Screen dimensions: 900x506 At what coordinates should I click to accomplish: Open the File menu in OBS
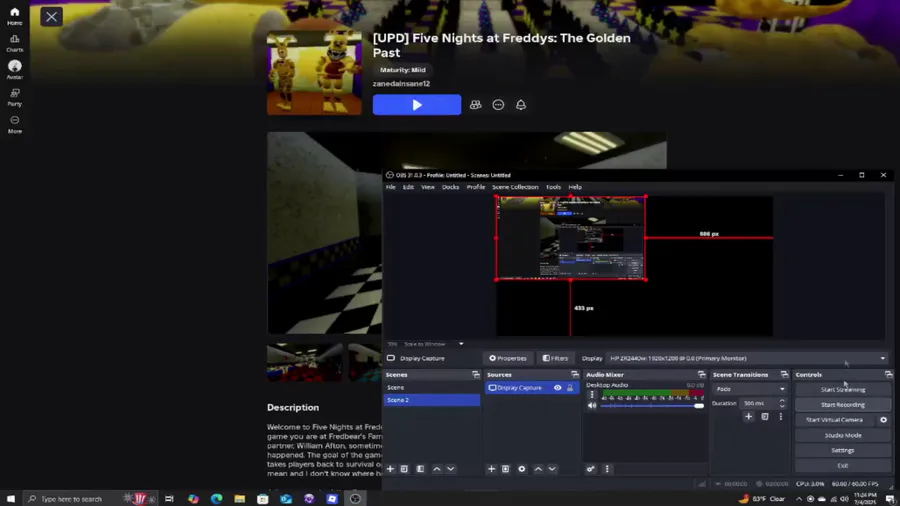click(x=391, y=187)
